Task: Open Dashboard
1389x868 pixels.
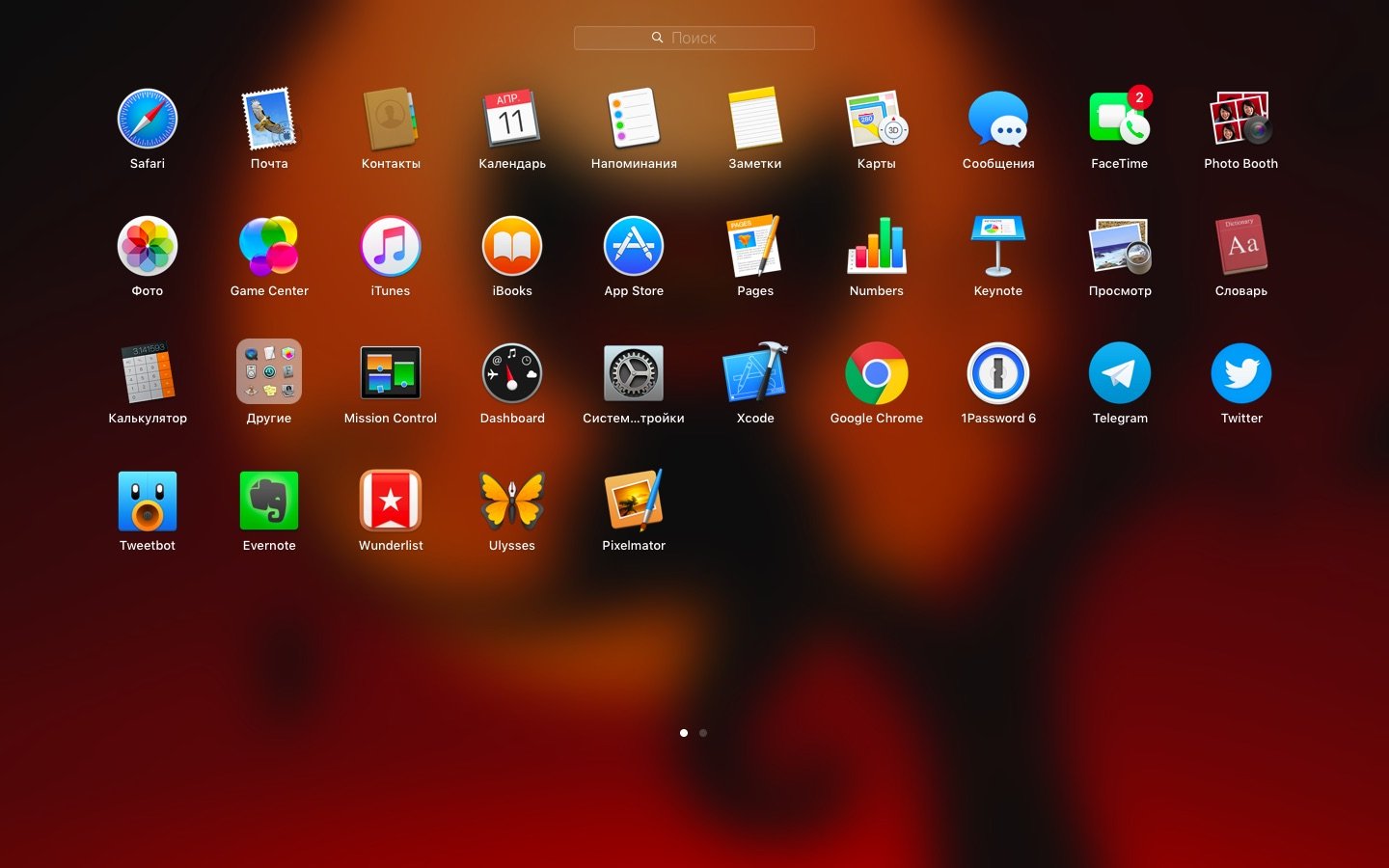Action: tap(512, 374)
